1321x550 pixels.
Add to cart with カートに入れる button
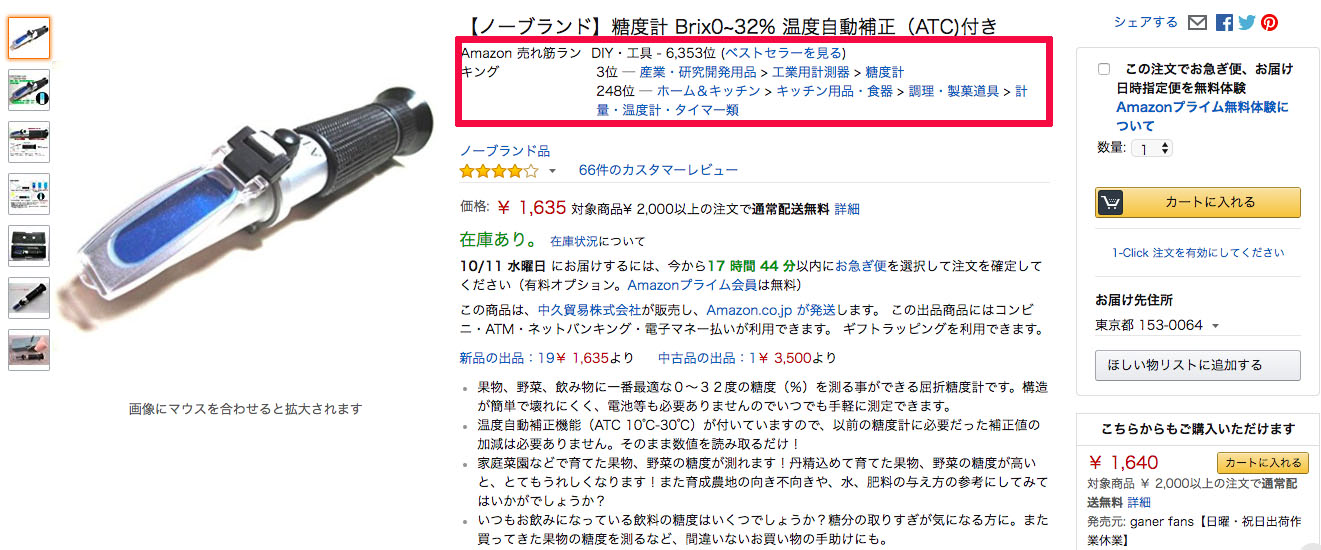coord(1198,202)
